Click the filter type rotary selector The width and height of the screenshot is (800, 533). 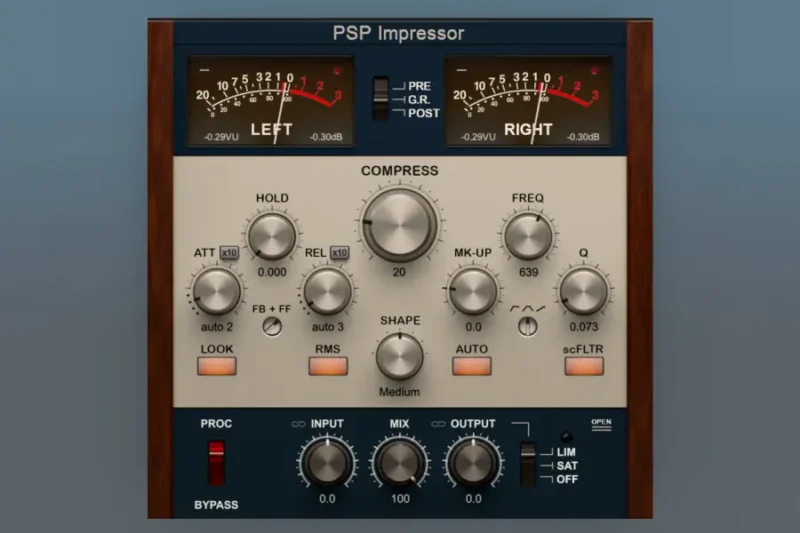528,326
